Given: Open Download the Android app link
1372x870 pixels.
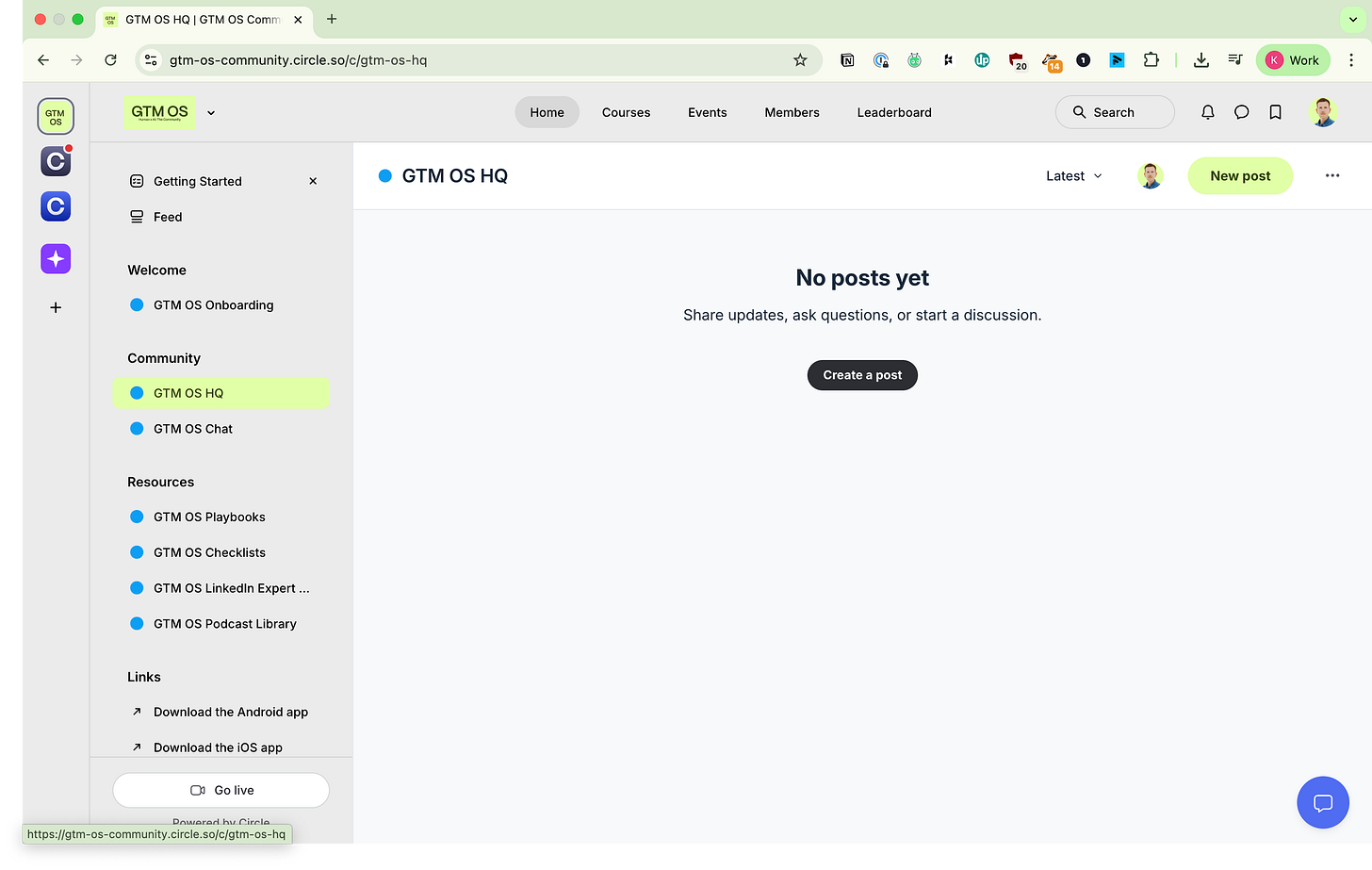Looking at the screenshot, I should (x=221, y=712).
